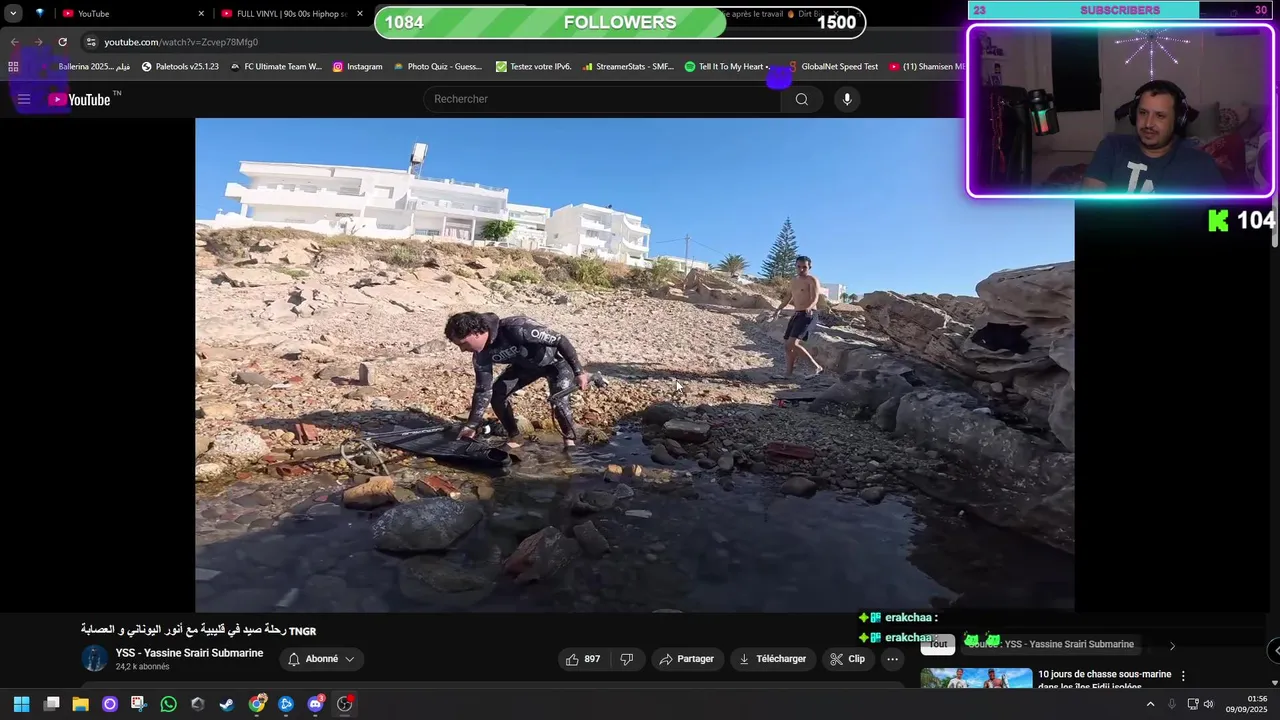Switch to FULL VINYL 90s Hiphop tab
This screenshot has width=1280, height=720.
[x=290, y=14]
